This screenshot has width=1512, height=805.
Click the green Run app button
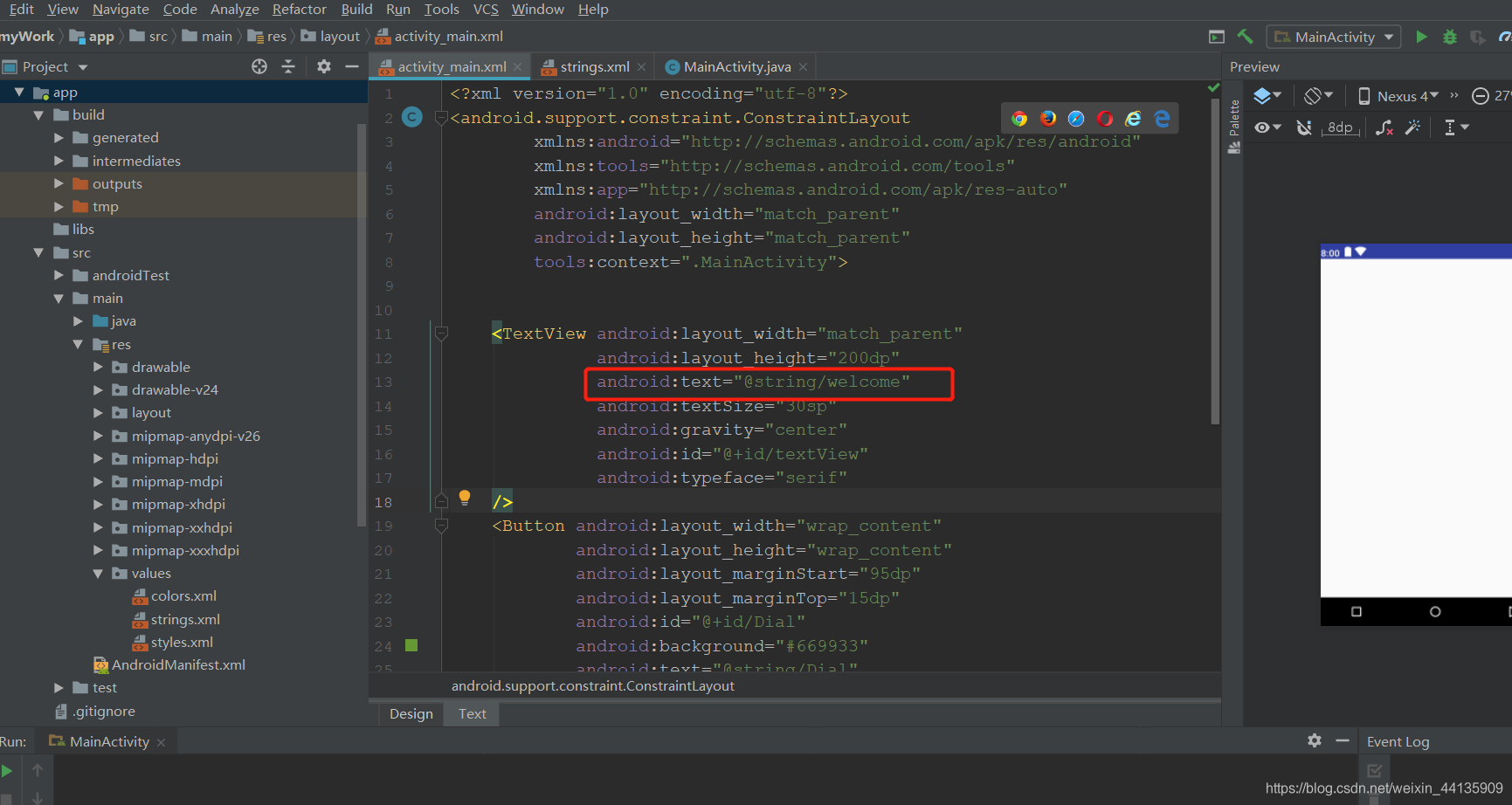click(1421, 37)
